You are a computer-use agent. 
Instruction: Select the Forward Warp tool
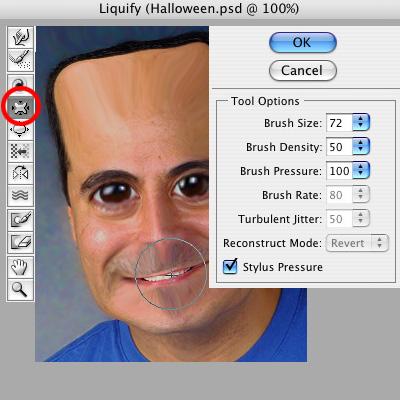21,37
